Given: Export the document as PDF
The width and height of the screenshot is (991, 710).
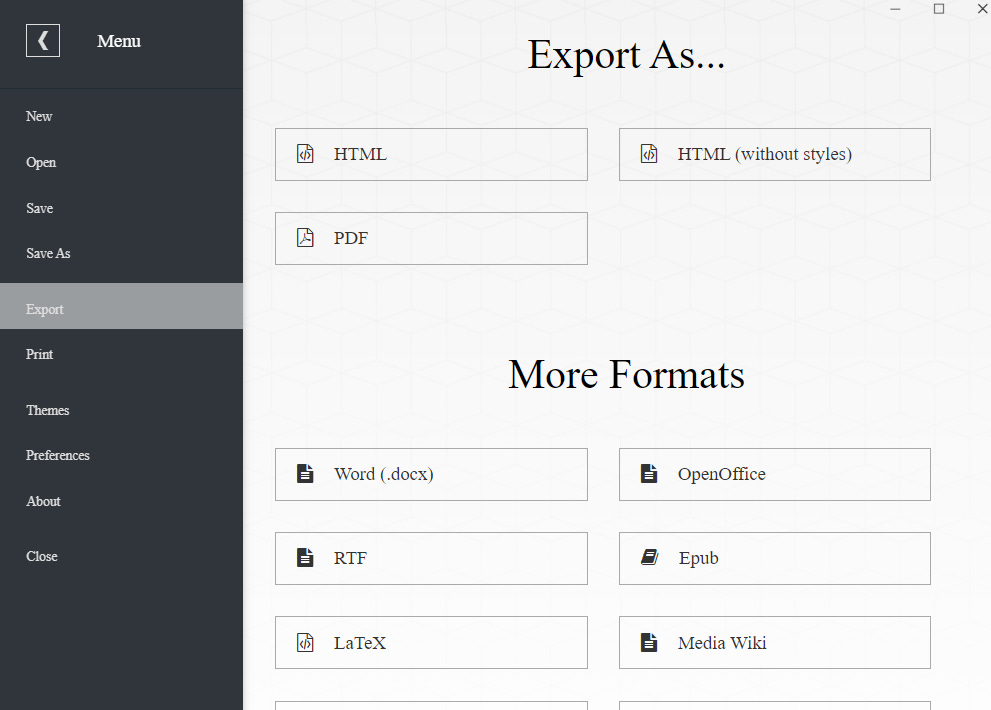Looking at the screenshot, I should tap(431, 238).
